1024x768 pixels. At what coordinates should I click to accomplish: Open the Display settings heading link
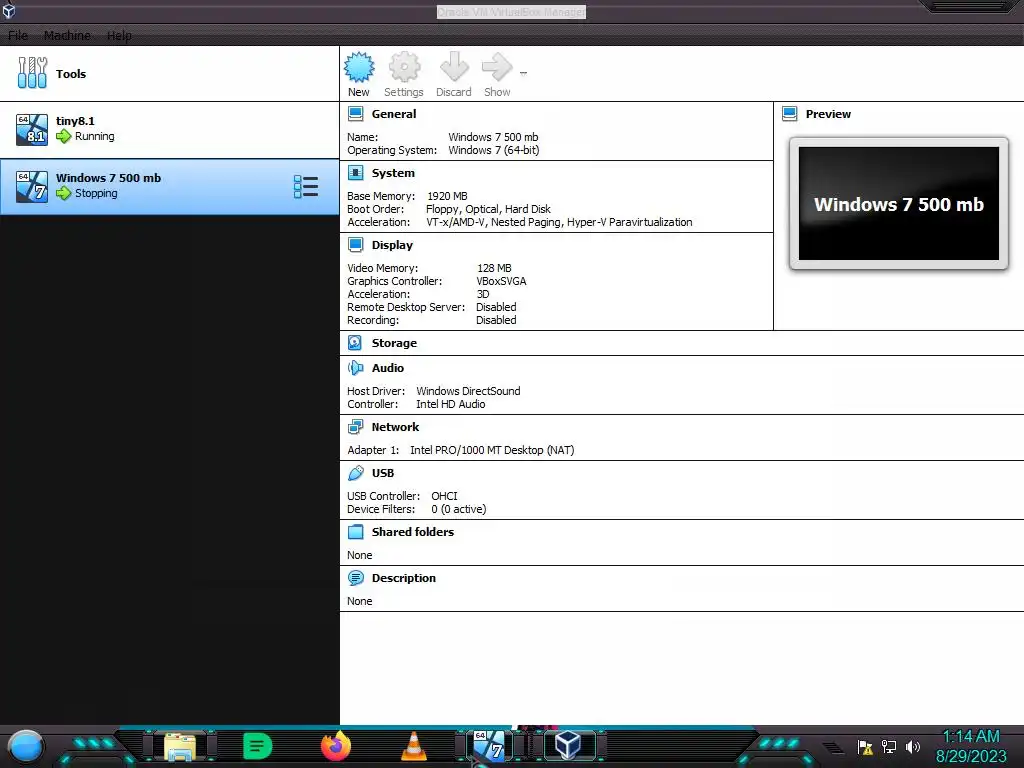pyautogui.click(x=392, y=245)
